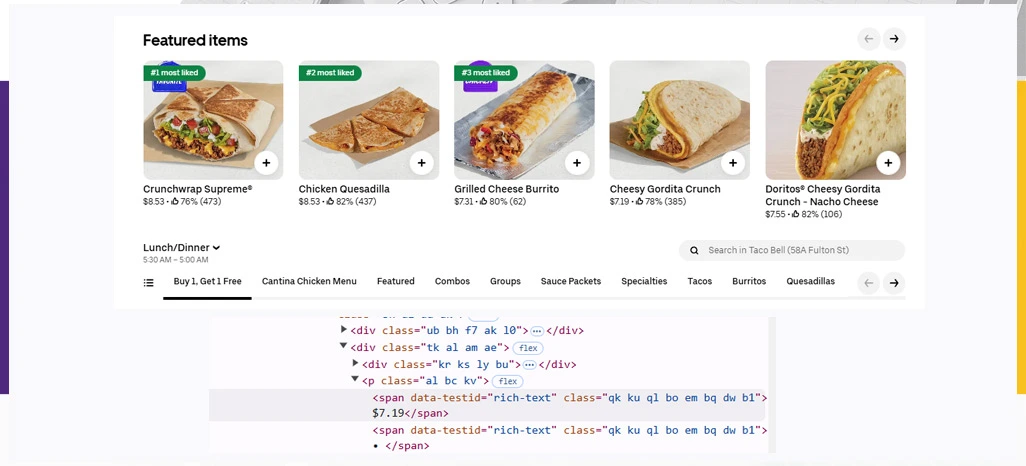The height and width of the screenshot is (466, 1026).
Task: Open the full menu list icon
Action: (x=149, y=283)
